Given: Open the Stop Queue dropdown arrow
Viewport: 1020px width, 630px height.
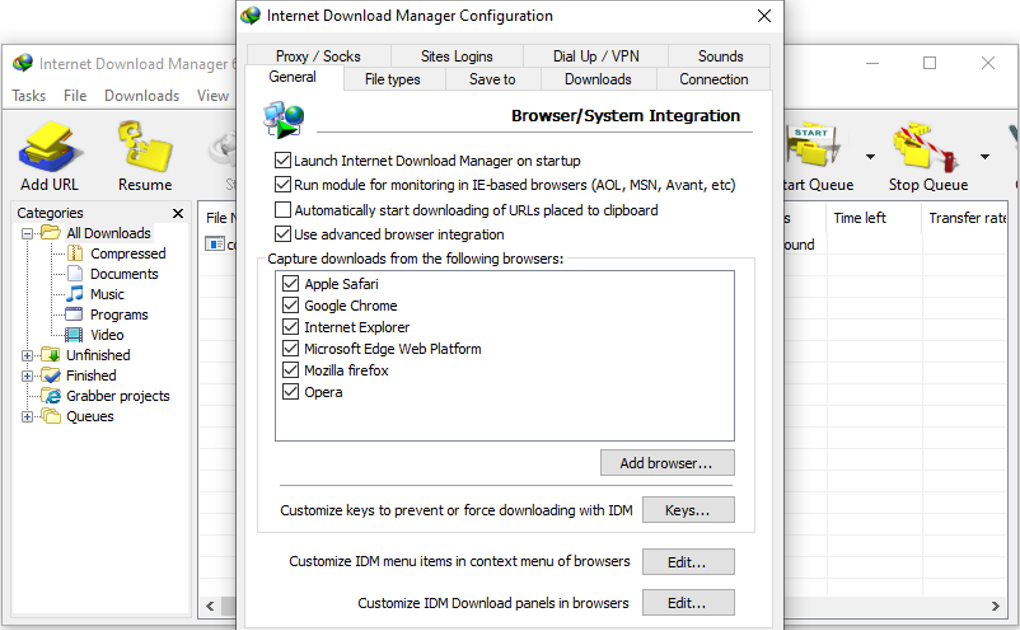Looking at the screenshot, I should [985, 157].
